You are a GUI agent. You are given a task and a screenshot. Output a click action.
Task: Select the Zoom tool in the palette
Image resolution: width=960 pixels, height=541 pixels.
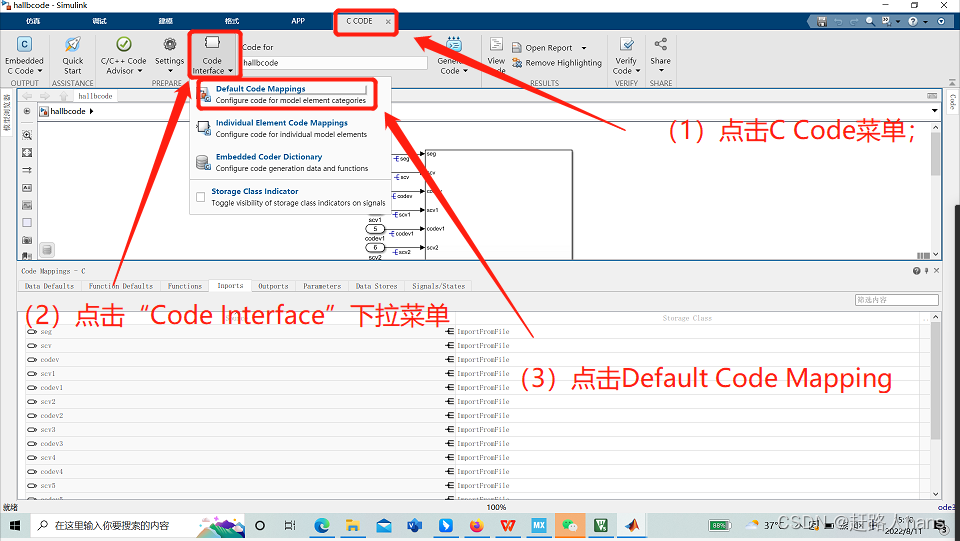27,135
